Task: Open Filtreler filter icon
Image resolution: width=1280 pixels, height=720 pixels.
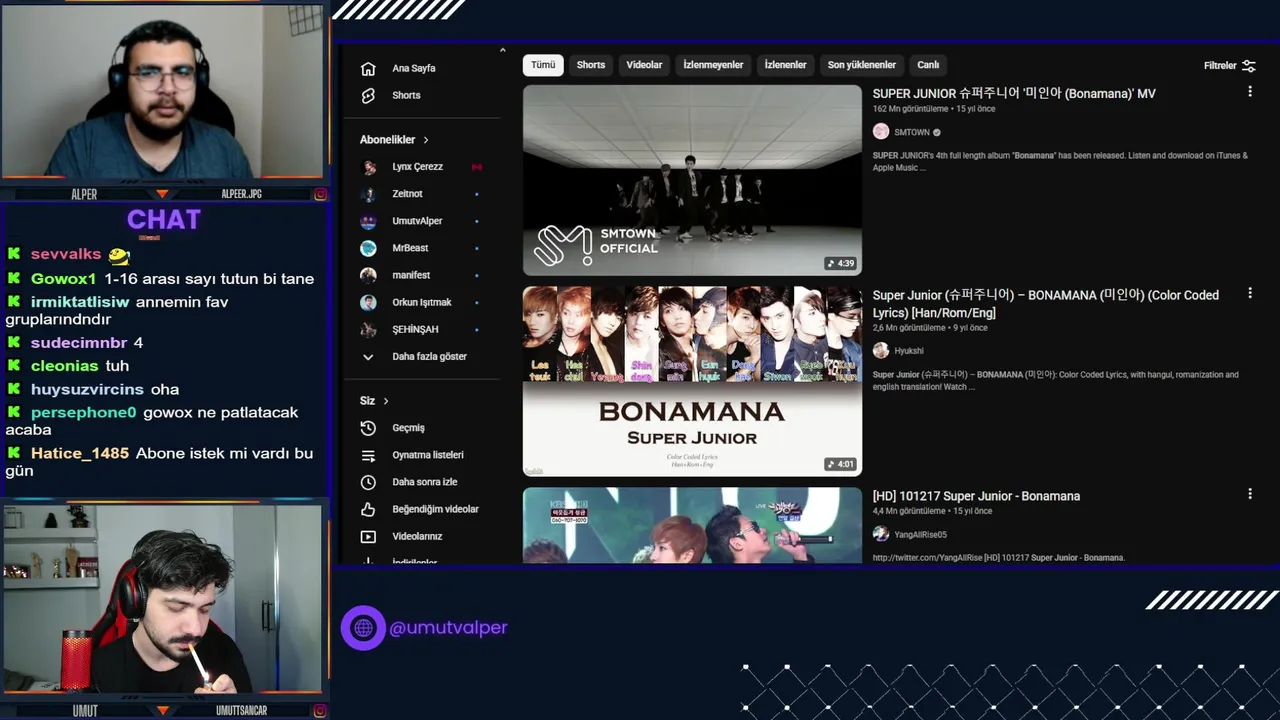Action: 1249,66
